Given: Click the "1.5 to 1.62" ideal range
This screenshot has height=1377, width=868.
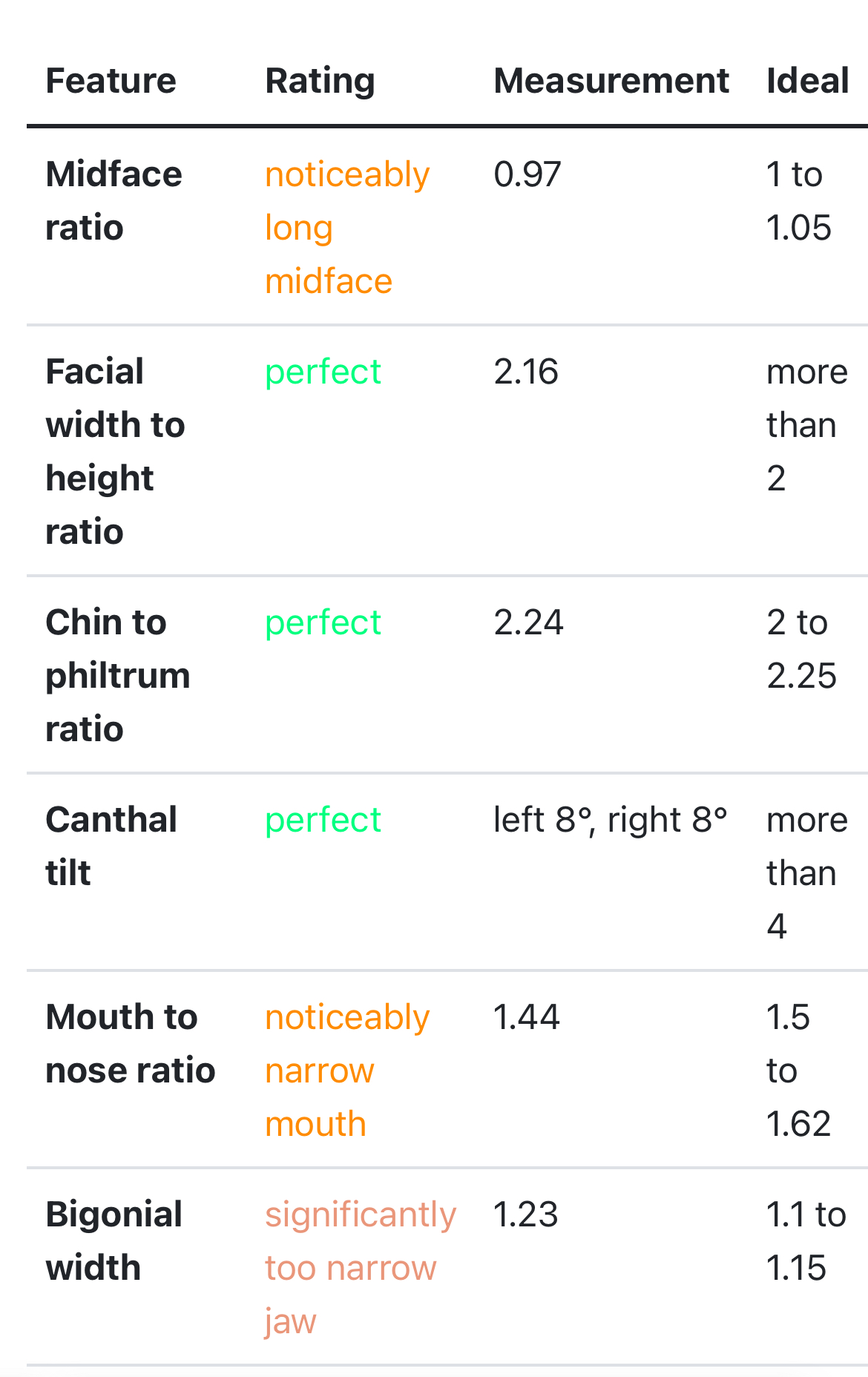Looking at the screenshot, I should pos(798,1070).
